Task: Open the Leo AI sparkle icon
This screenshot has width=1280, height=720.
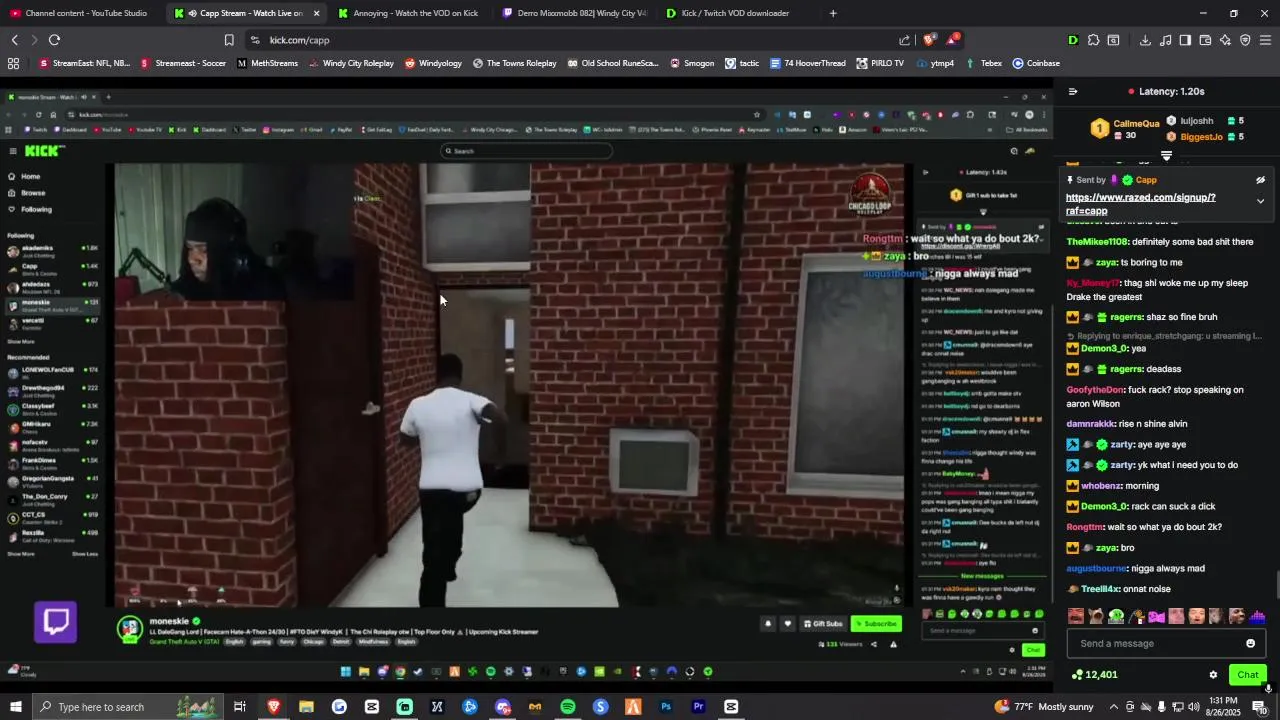Action: [x=1225, y=40]
